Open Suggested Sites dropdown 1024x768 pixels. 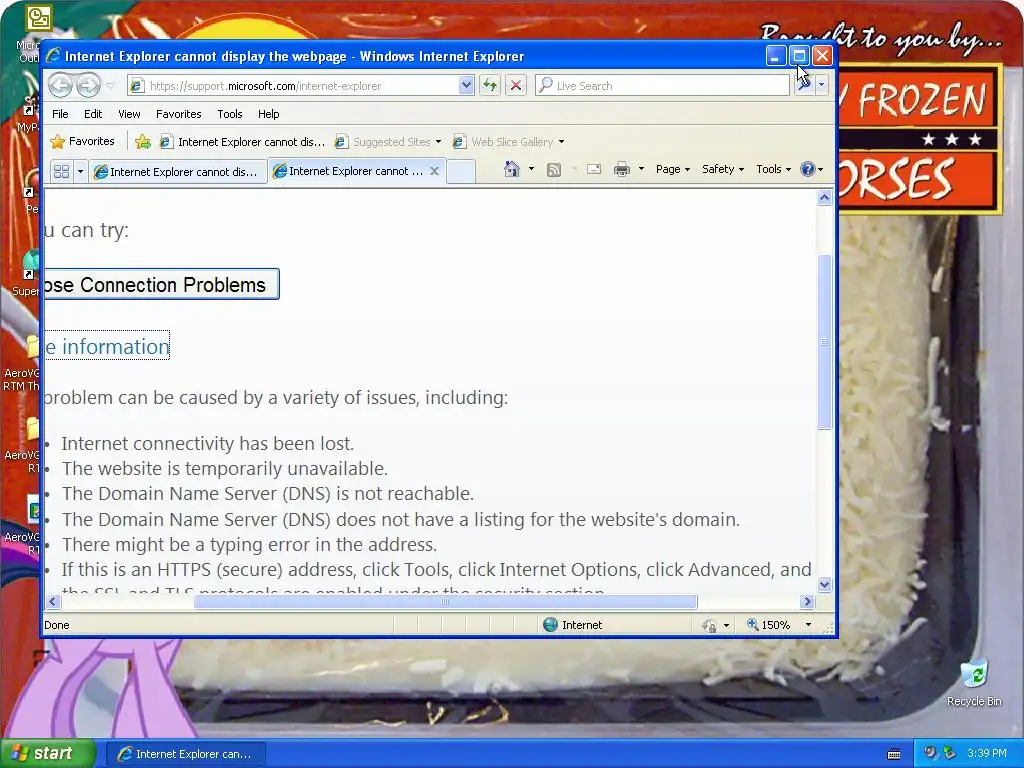[388, 142]
